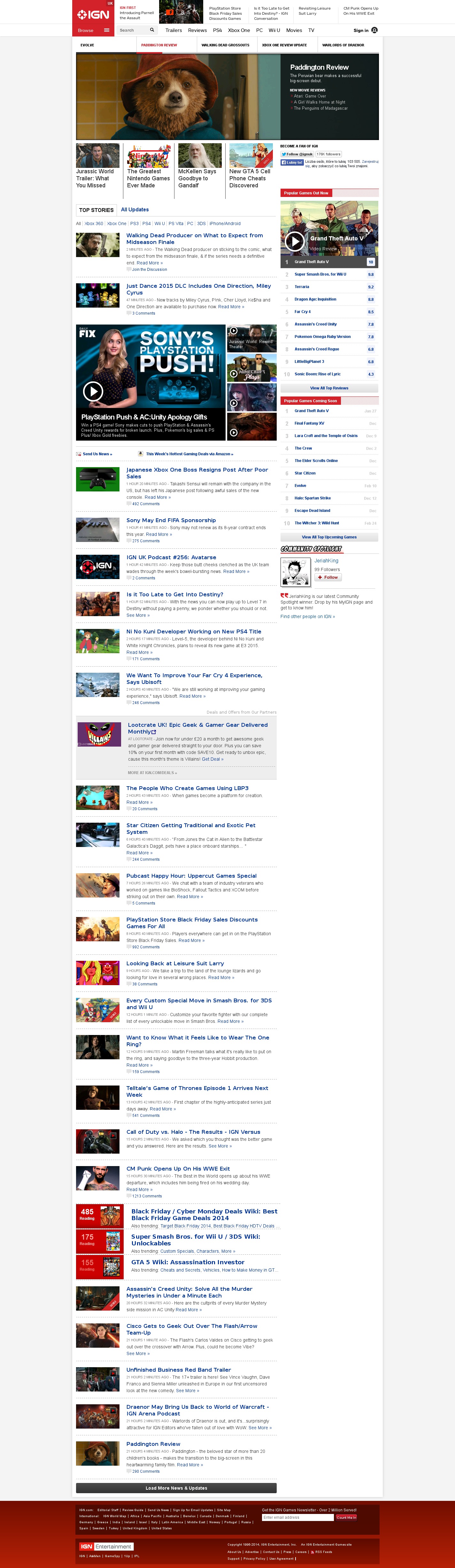This screenshot has width=455, height=1568.
Task: Play the Grand Theft Auto V video review
Action: tap(295, 241)
